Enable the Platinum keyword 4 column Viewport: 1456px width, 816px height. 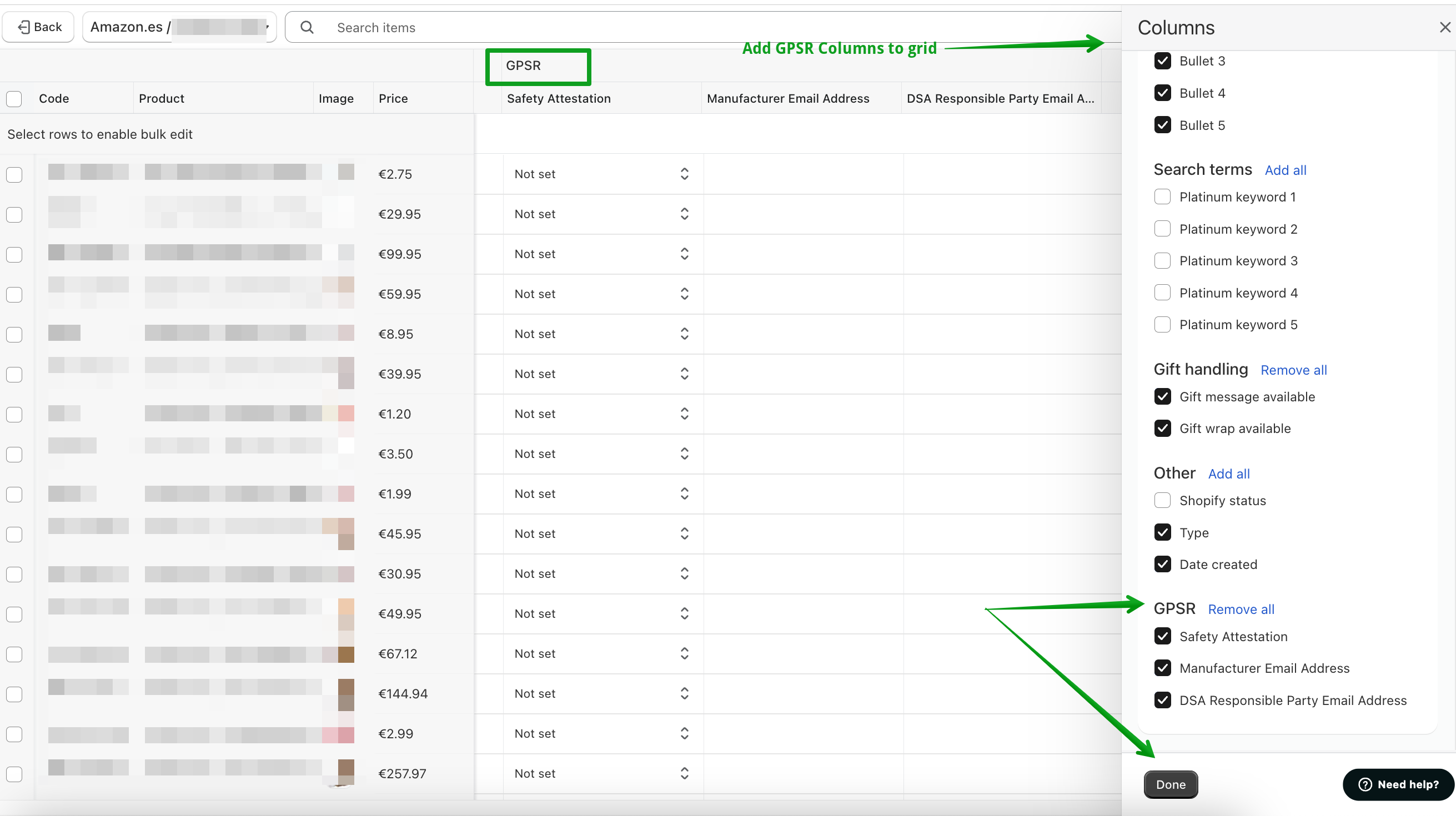pos(1163,293)
